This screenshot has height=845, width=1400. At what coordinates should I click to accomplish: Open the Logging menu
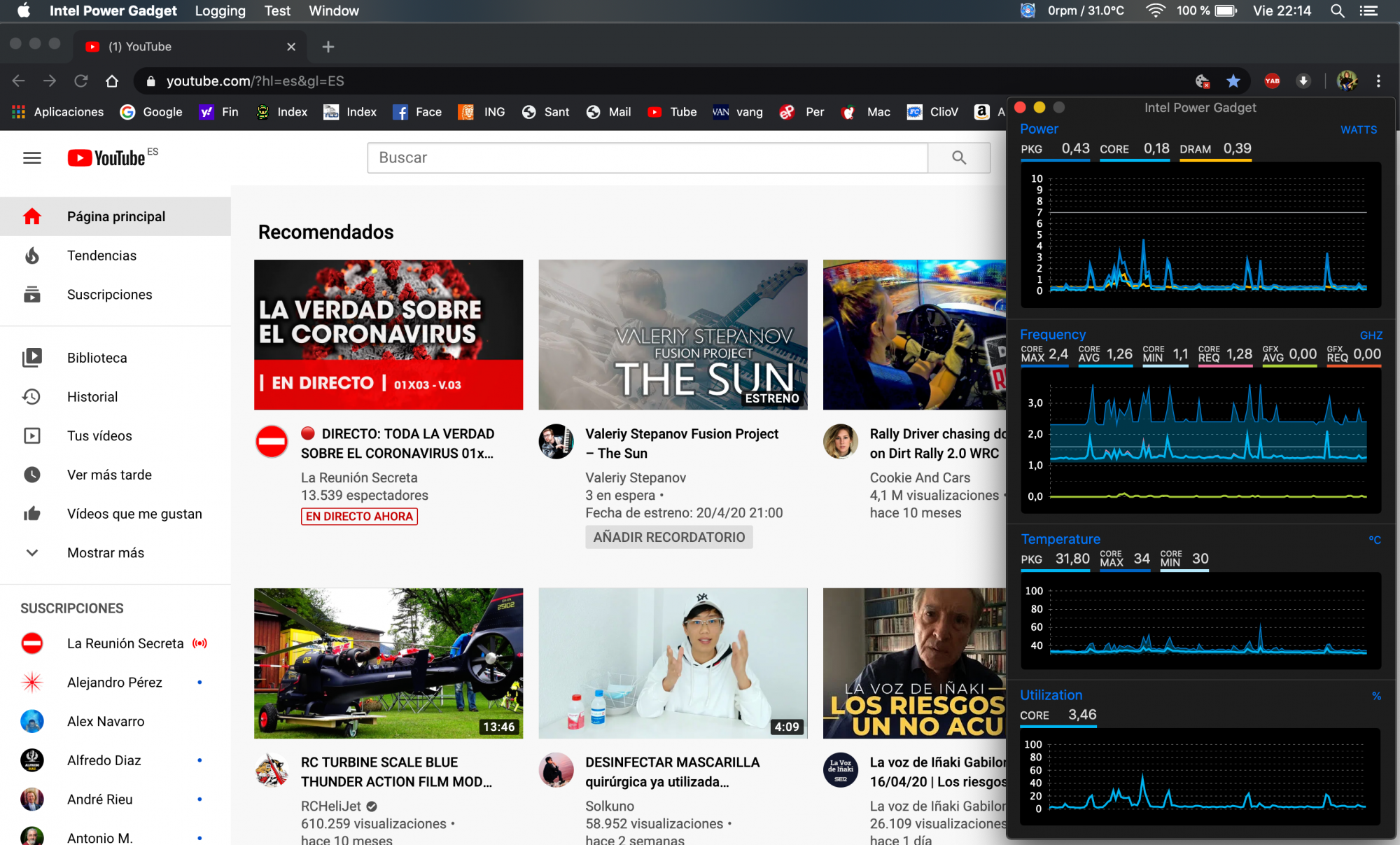point(220,11)
